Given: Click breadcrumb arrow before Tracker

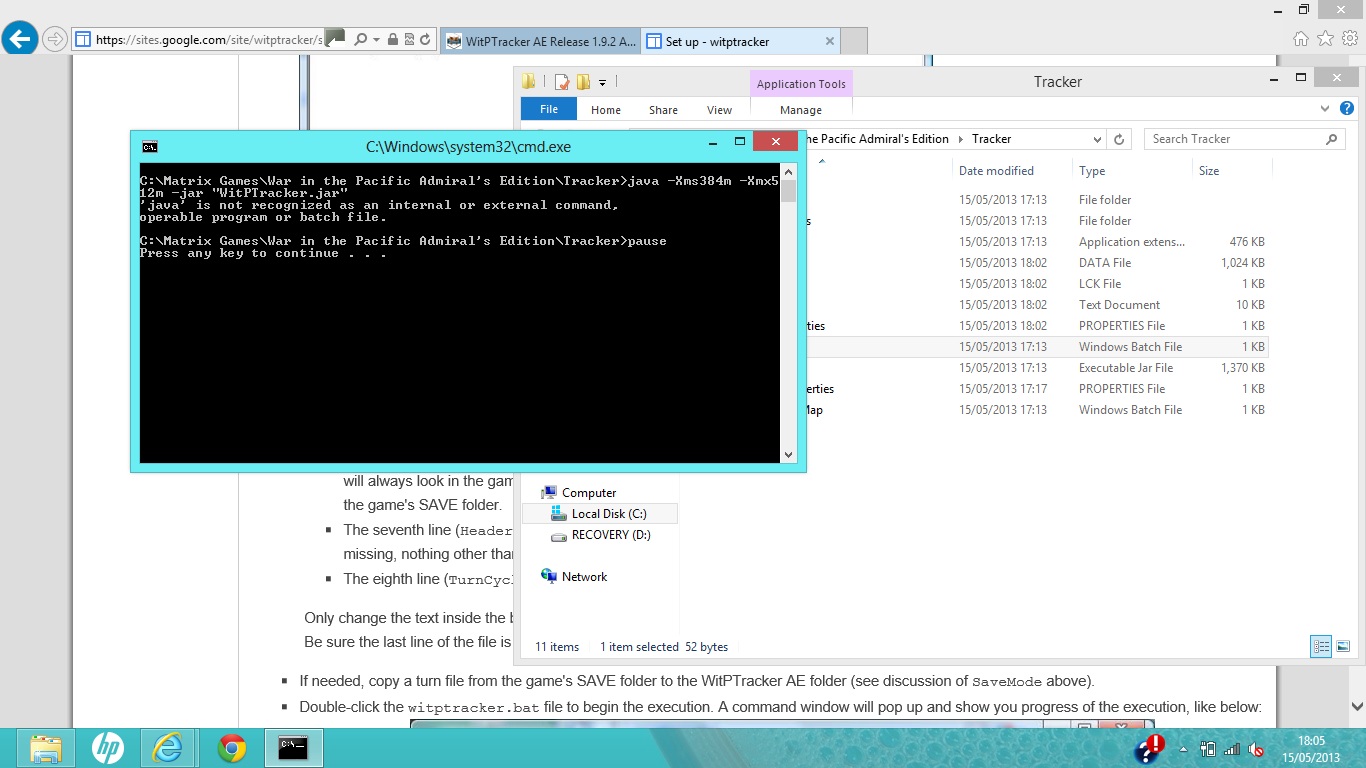Looking at the screenshot, I should pyautogui.click(x=961, y=139).
